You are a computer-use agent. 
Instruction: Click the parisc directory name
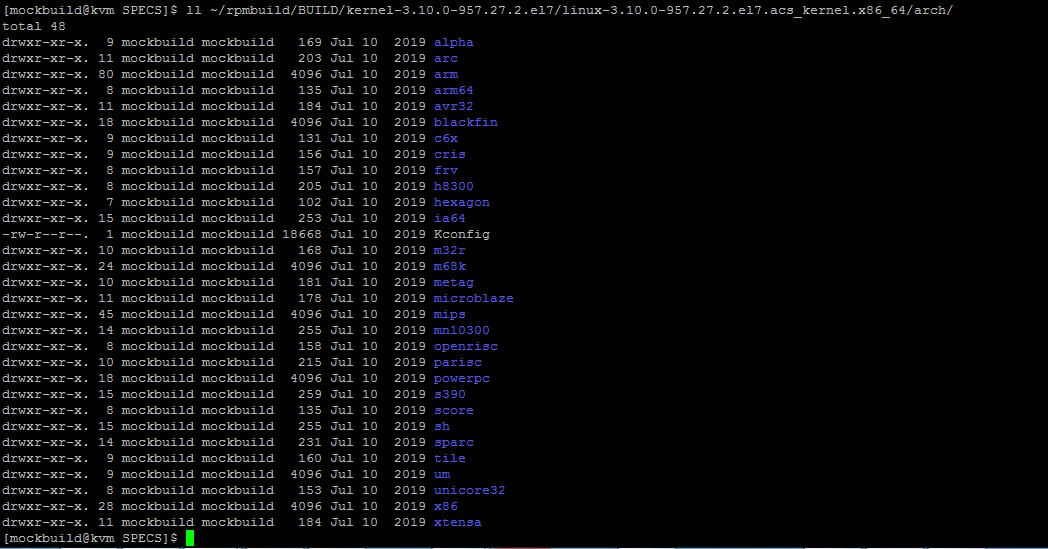coord(457,363)
